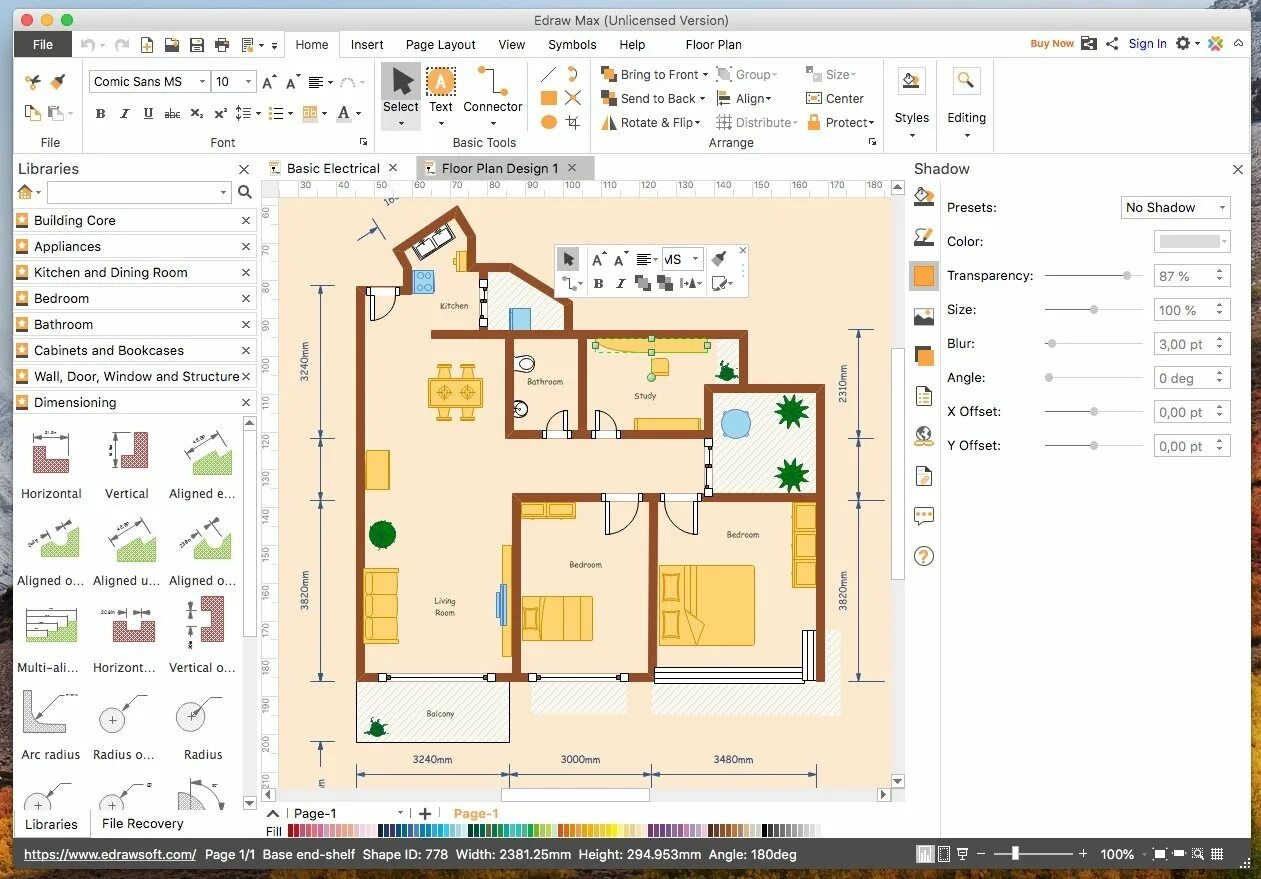
Task: Switch to the Page Layout tab
Action: [440, 44]
